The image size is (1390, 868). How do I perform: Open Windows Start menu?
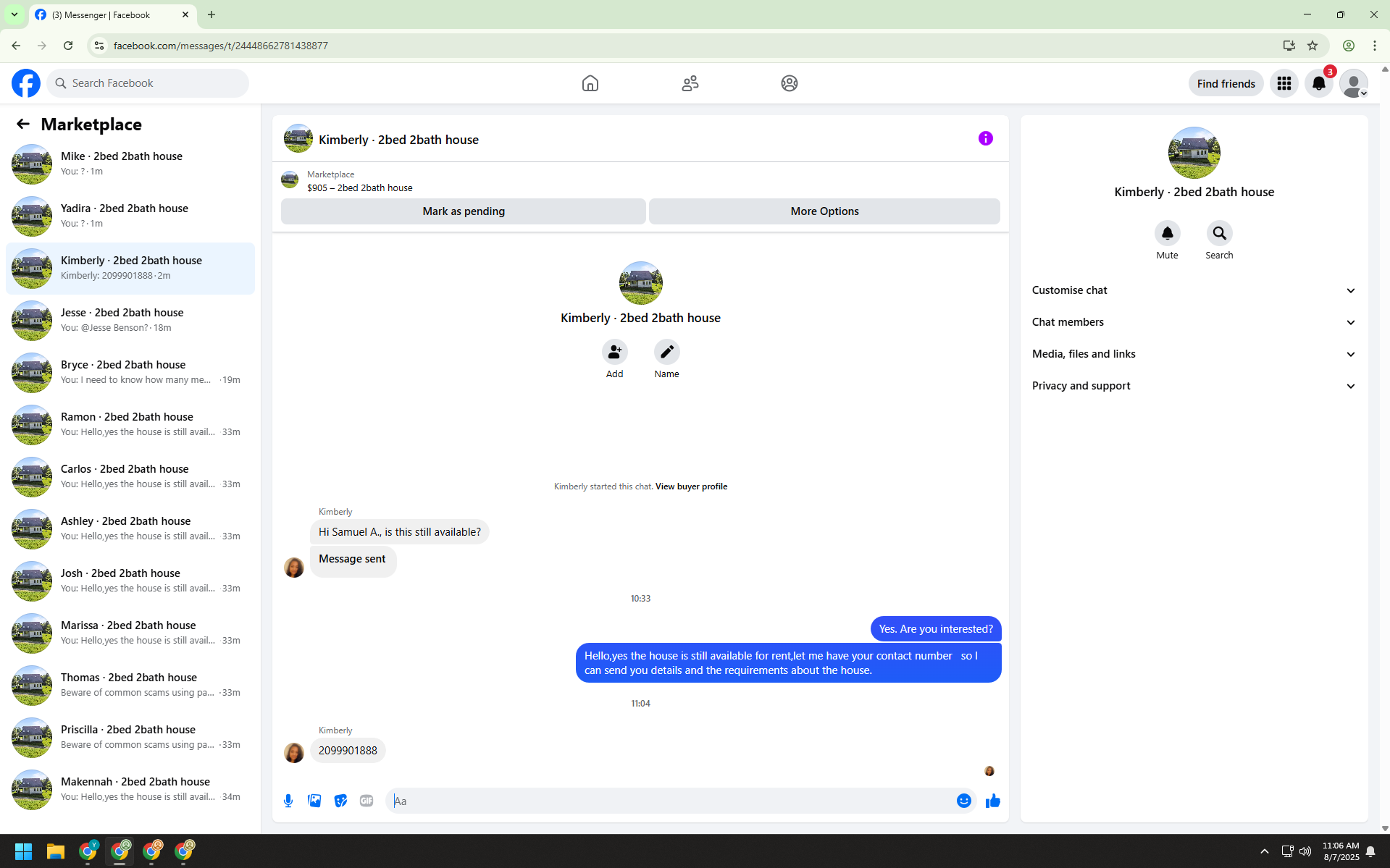tap(23, 851)
